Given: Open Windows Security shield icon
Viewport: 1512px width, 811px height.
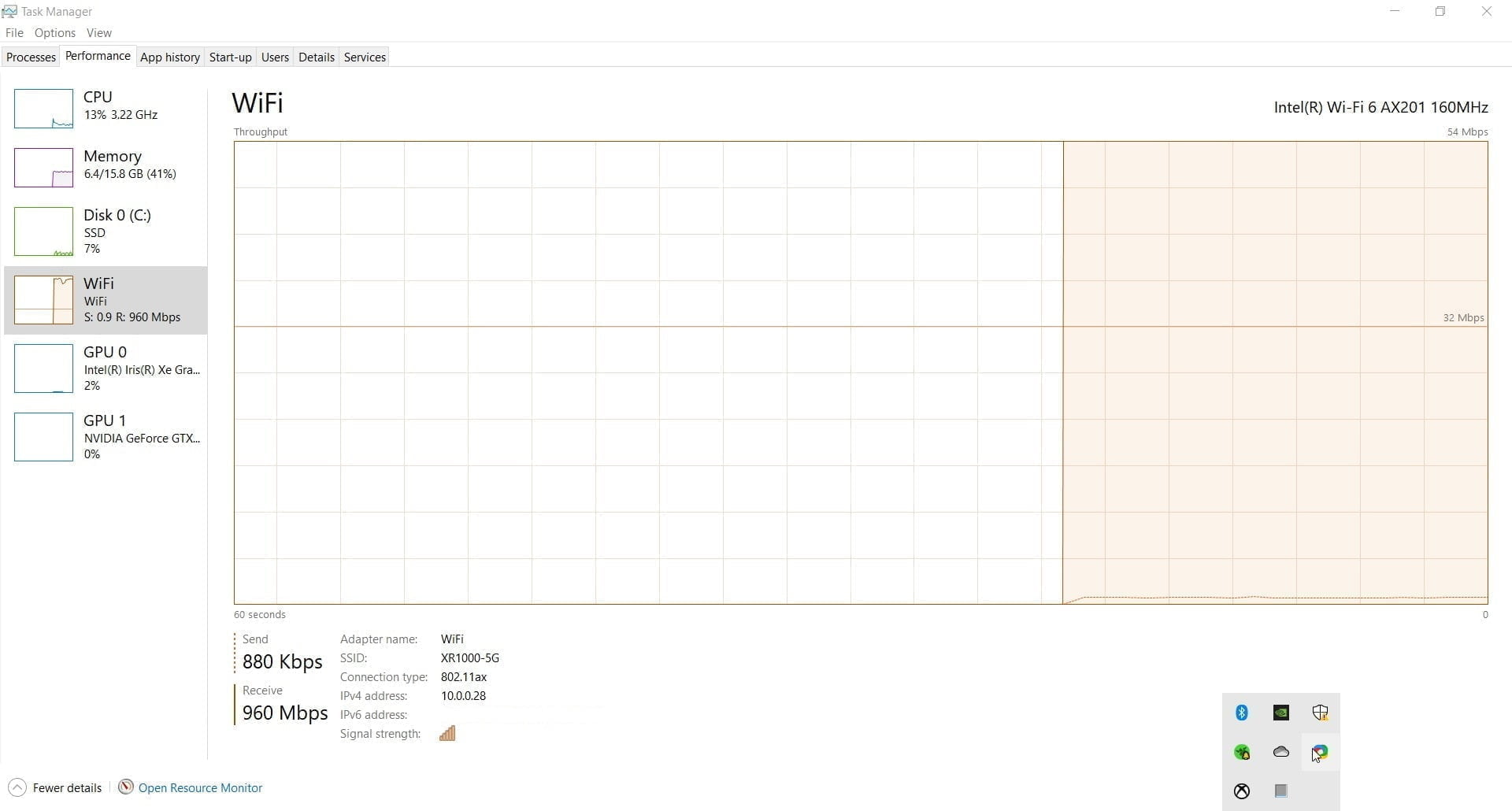Looking at the screenshot, I should (x=1320, y=713).
